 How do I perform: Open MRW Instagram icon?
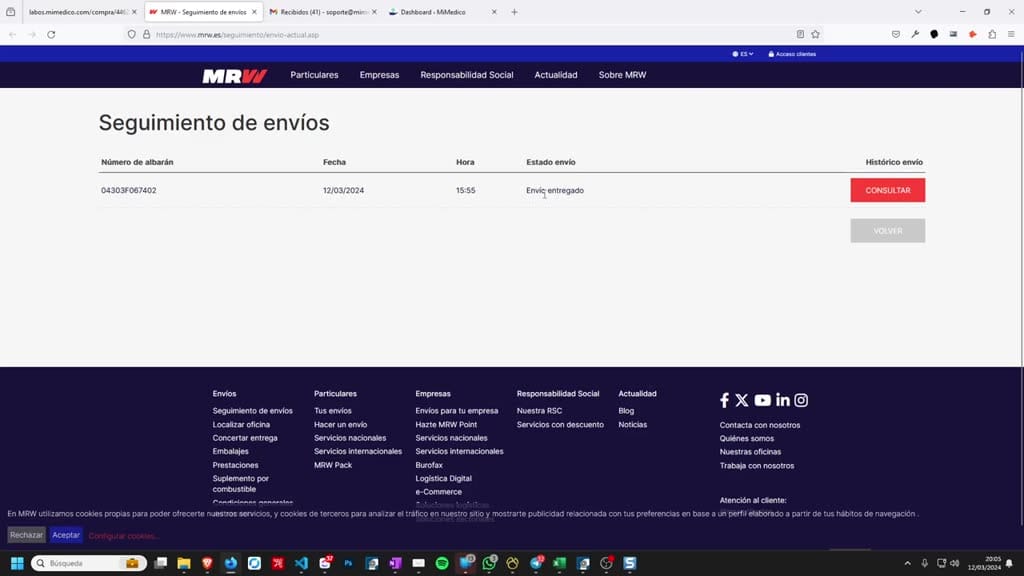[x=801, y=400]
